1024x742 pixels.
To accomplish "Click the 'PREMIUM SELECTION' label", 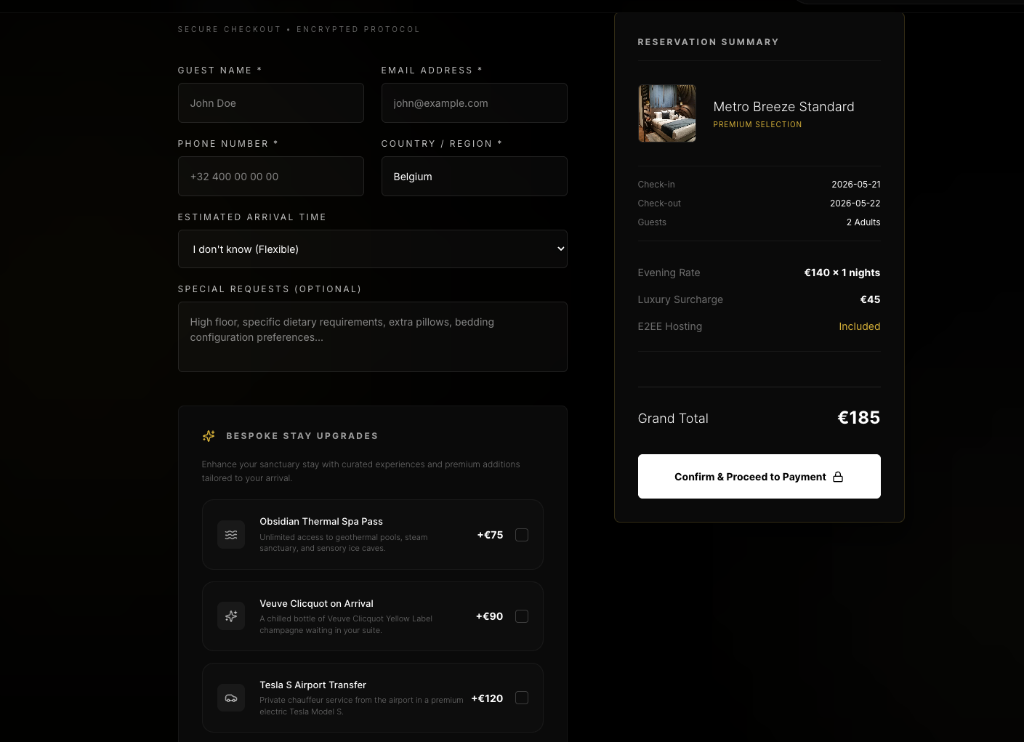I will click(x=758, y=124).
